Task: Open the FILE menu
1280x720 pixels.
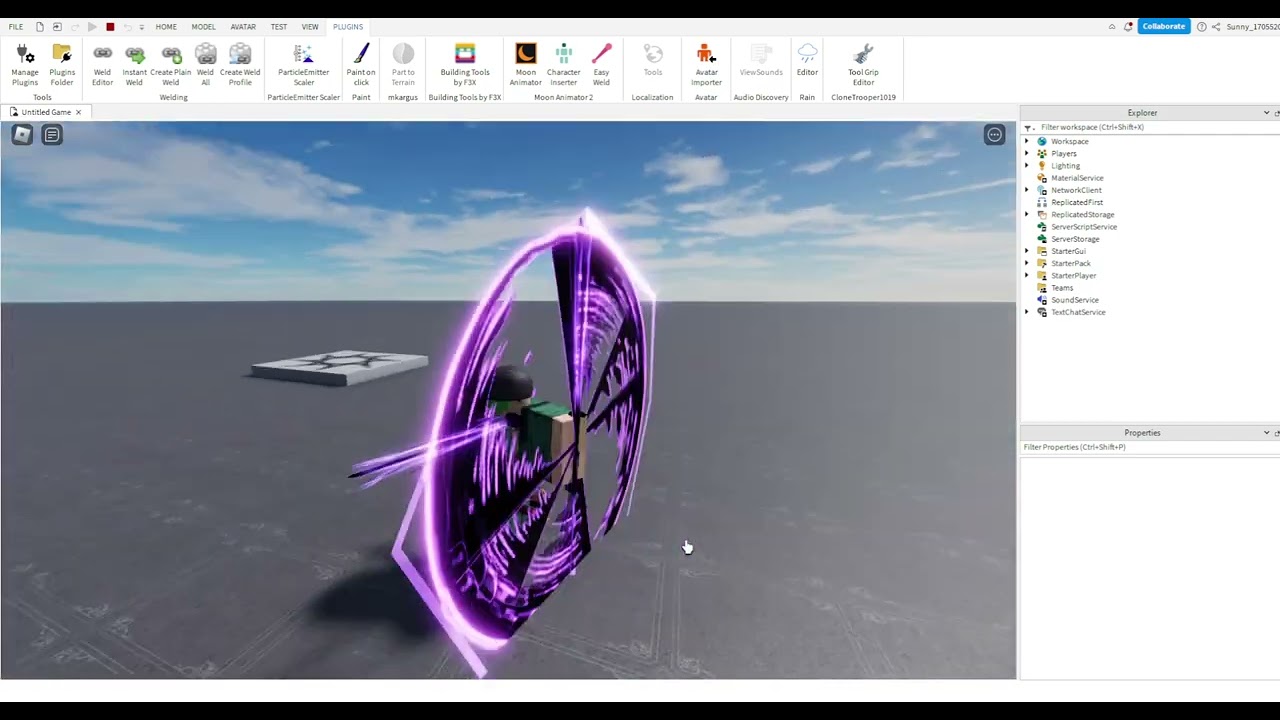Action: point(16,27)
